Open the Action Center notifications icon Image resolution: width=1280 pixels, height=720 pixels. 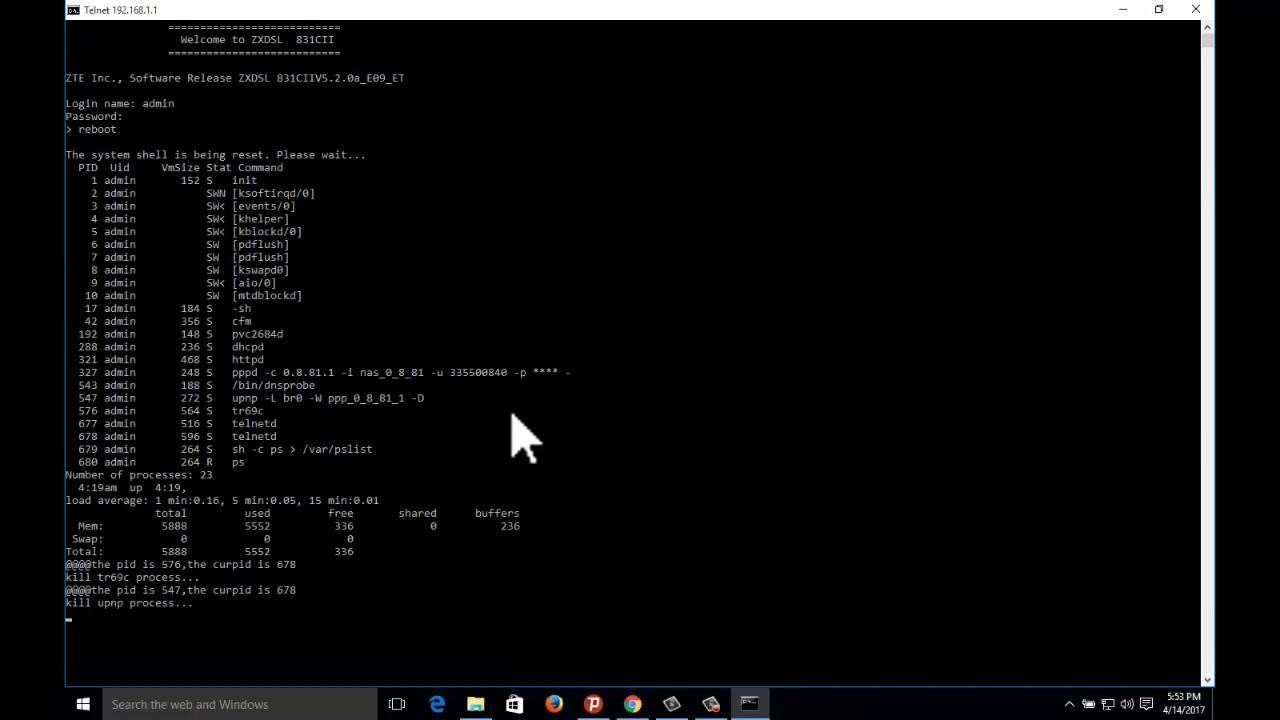(x=1146, y=704)
